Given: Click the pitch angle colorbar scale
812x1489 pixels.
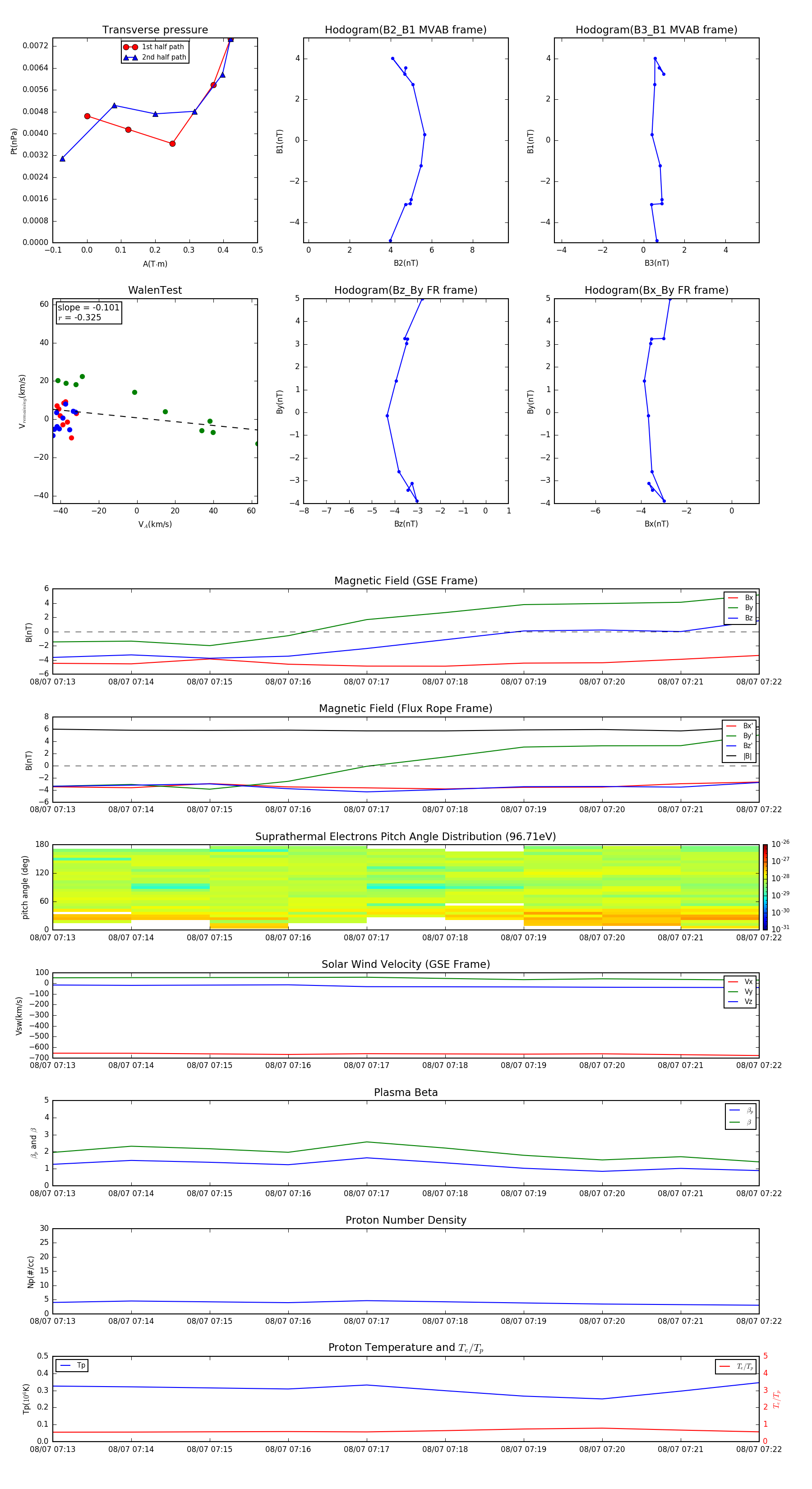Looking at the screenshot, I should coord(765,887).
